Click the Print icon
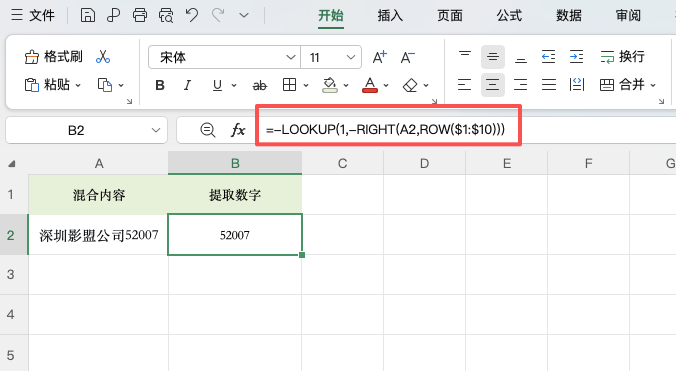The height and width of the screenshot is (371, 676). (x=140, y=16)
